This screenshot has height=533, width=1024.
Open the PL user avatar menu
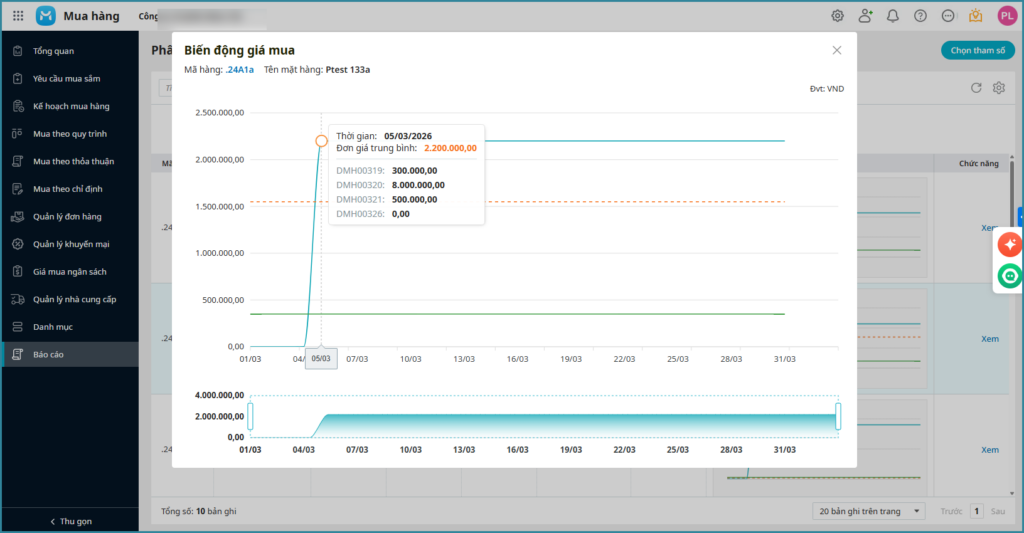(x=1006, y=16)
